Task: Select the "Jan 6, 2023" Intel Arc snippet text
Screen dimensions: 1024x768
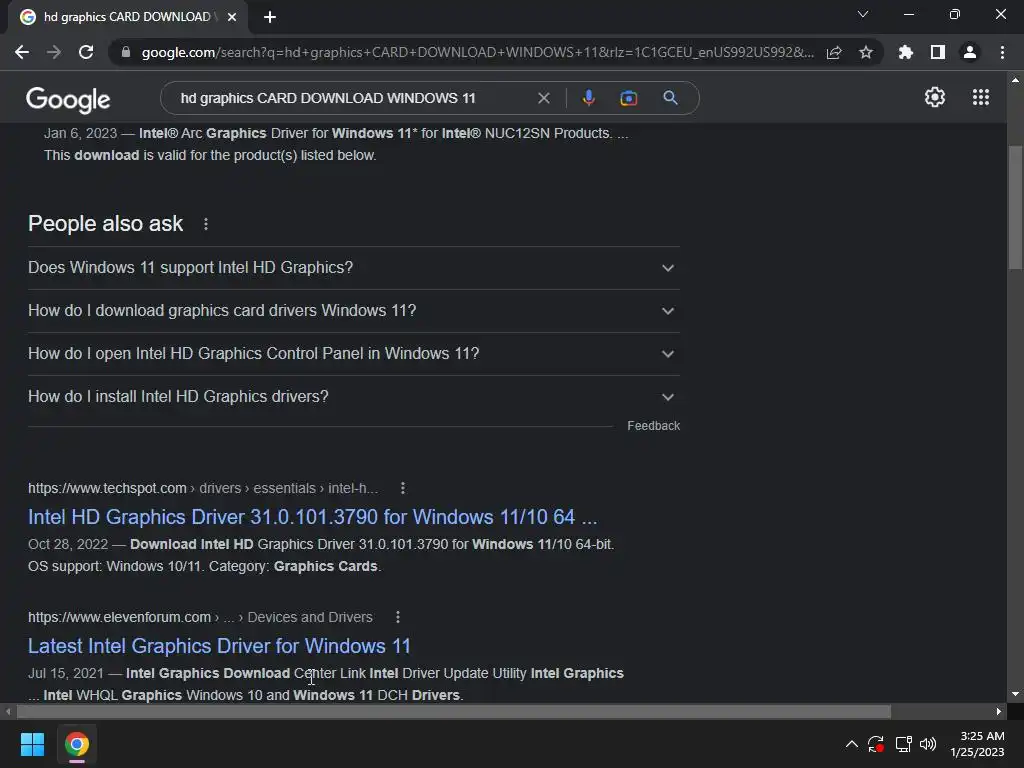Action: tap(336, 144)
